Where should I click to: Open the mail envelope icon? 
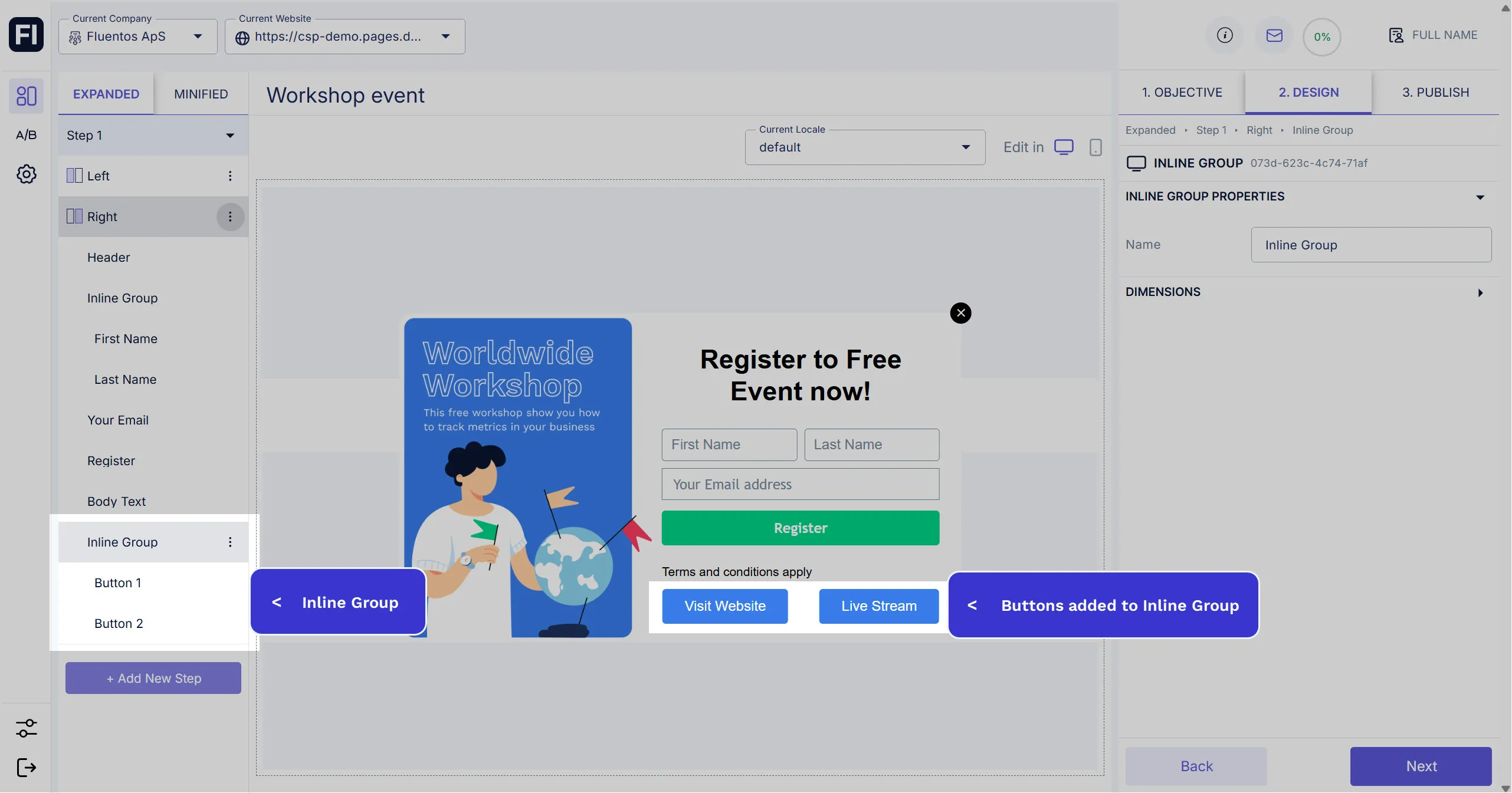coord(1274,35)
